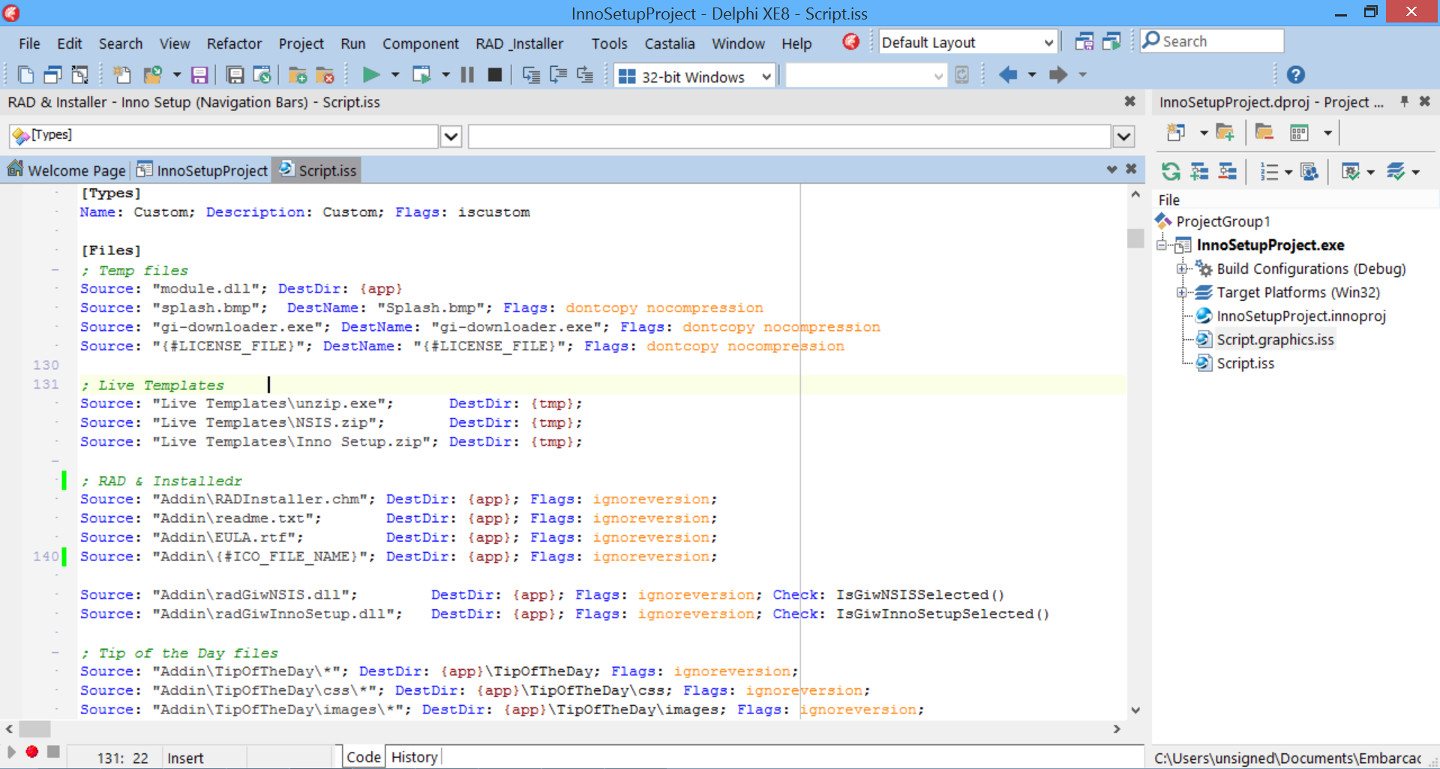Run the project with the green play icon
Screen dimensions: 1440x769
[x=371, y=75]
